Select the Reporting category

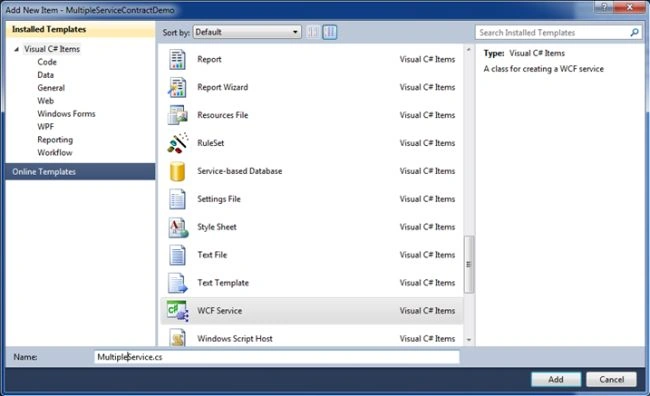coord(55,140)
